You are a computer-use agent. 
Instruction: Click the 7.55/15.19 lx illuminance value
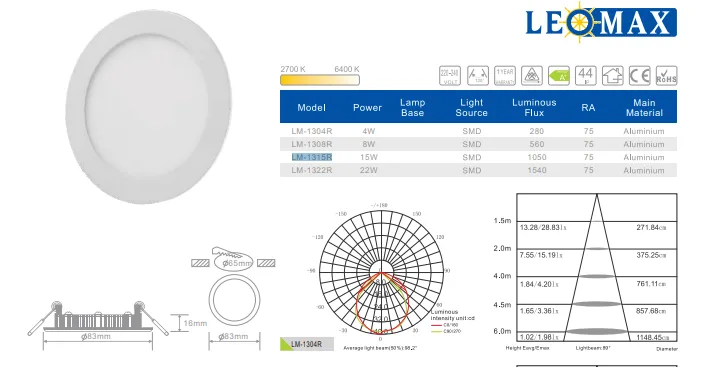[x=541, y=255]
